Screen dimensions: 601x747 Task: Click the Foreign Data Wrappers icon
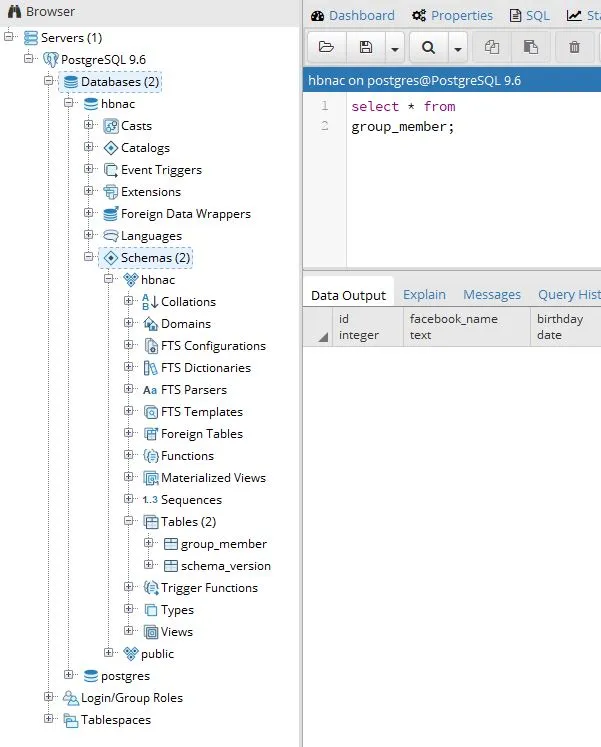click(110, 214)
